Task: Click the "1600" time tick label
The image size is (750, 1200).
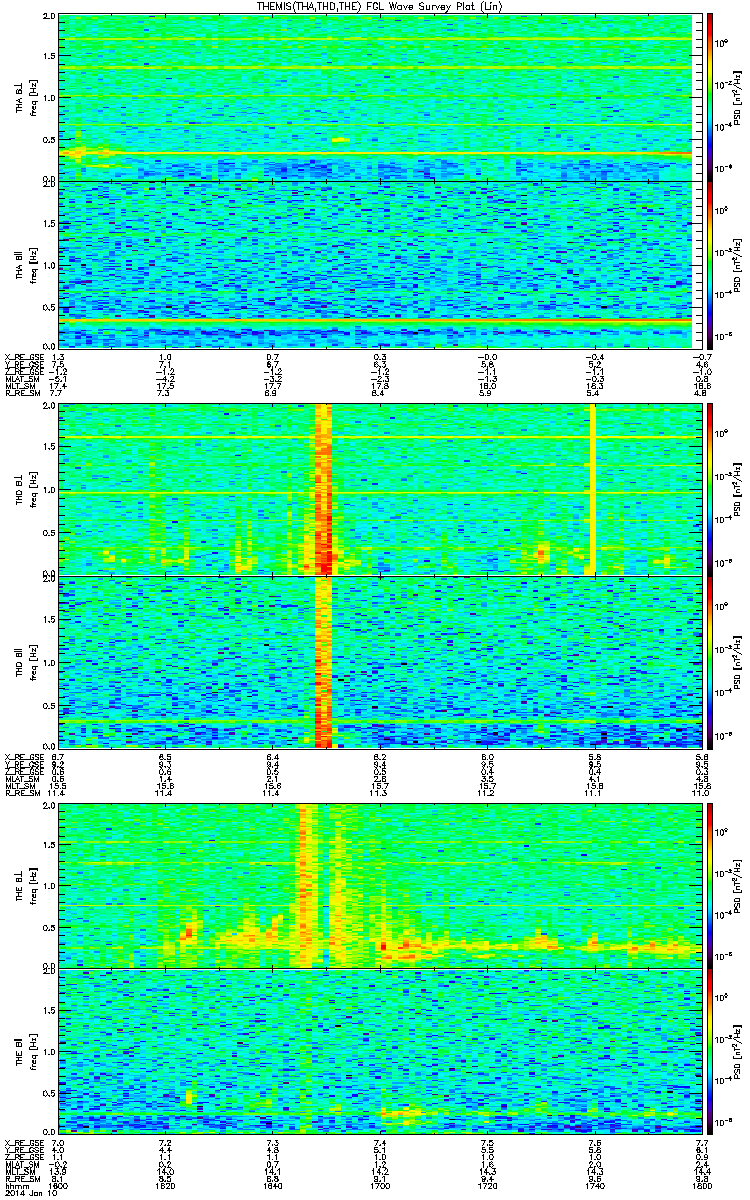Action: pyautogui.click(x=58, y=1185)
